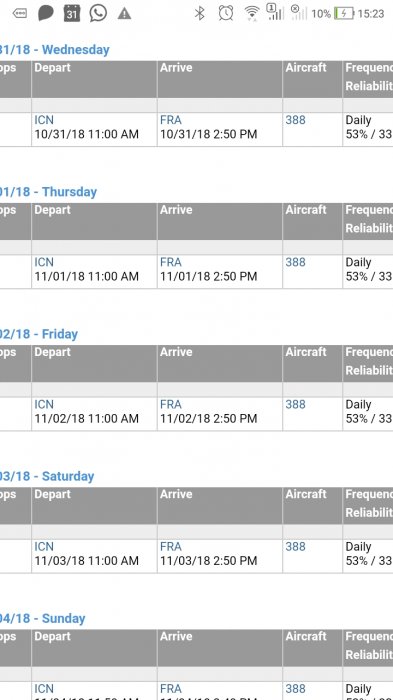Tap the chat bubble message notification icon
The width and height of the screenshot is (393, 700).
[46, 14]
